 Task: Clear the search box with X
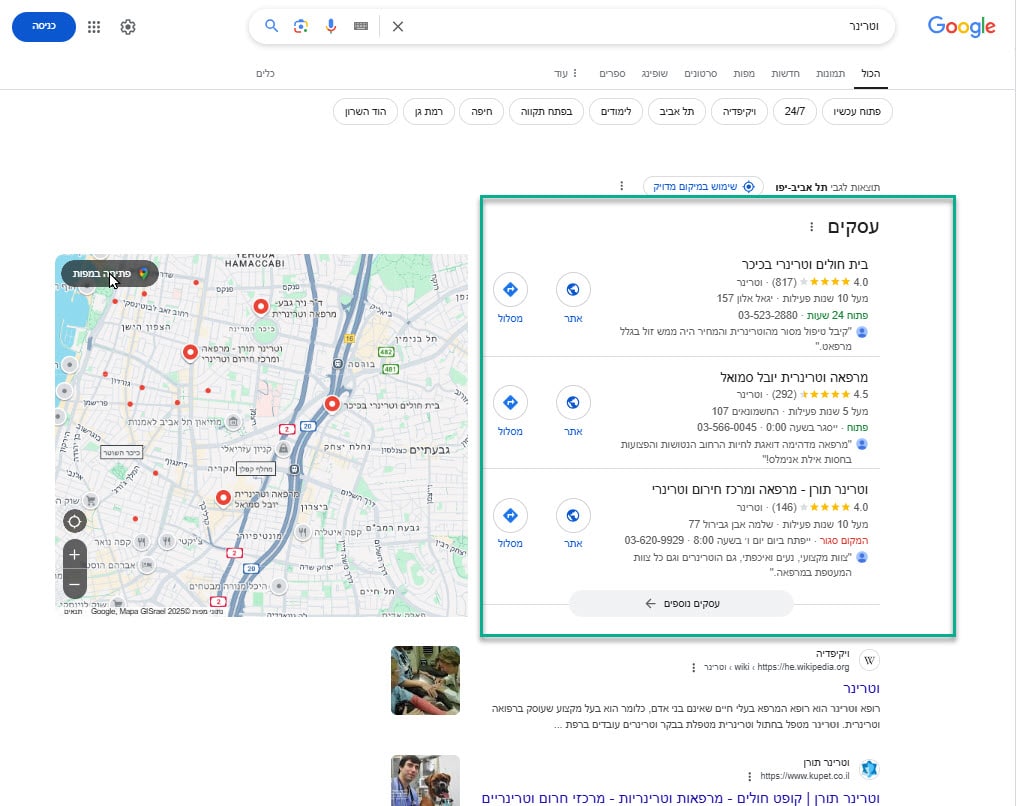pyautogui.click(x=398, y=27)
